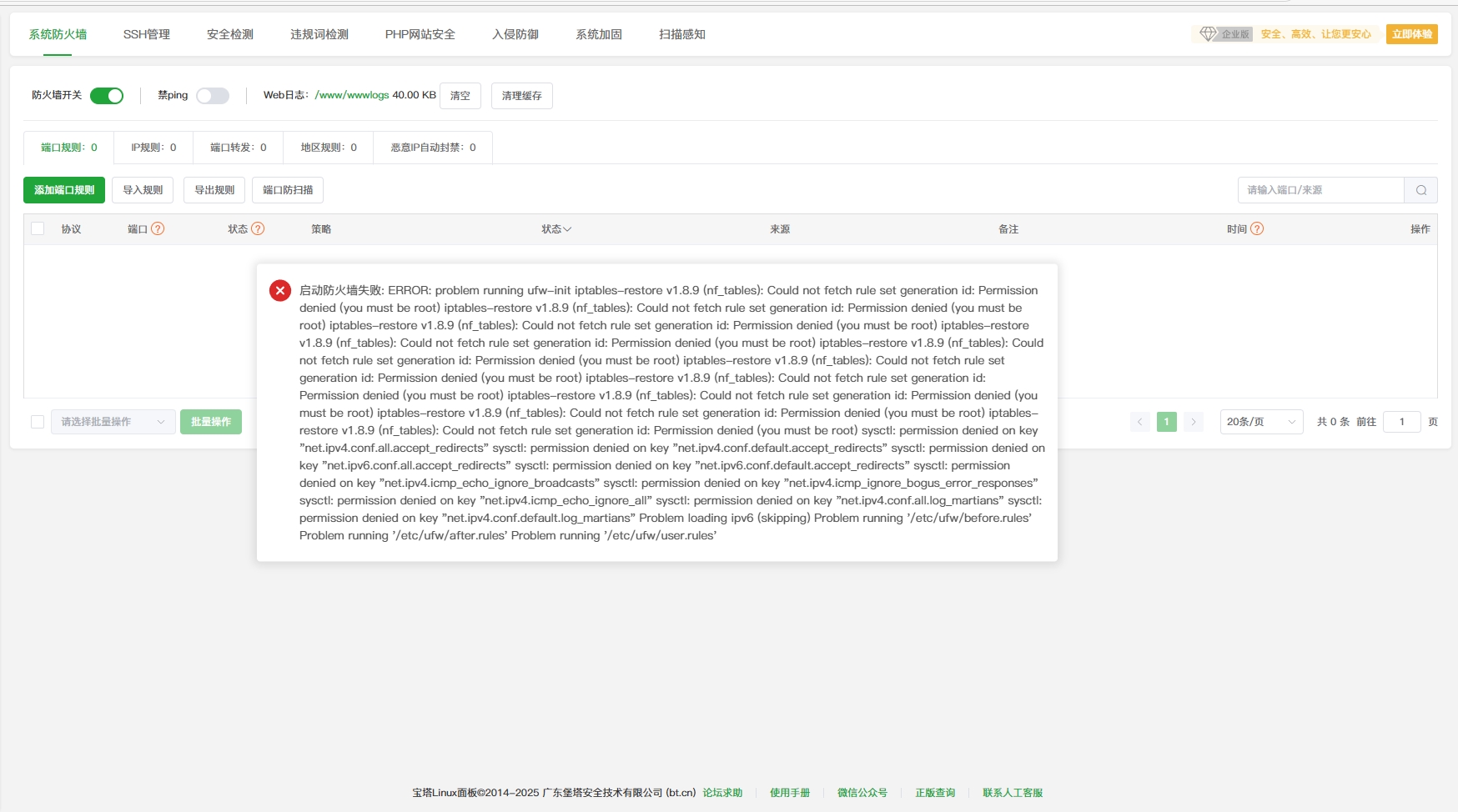Select the 地区规则 sub-tab

pyautogui.click(x=329, y=148)
